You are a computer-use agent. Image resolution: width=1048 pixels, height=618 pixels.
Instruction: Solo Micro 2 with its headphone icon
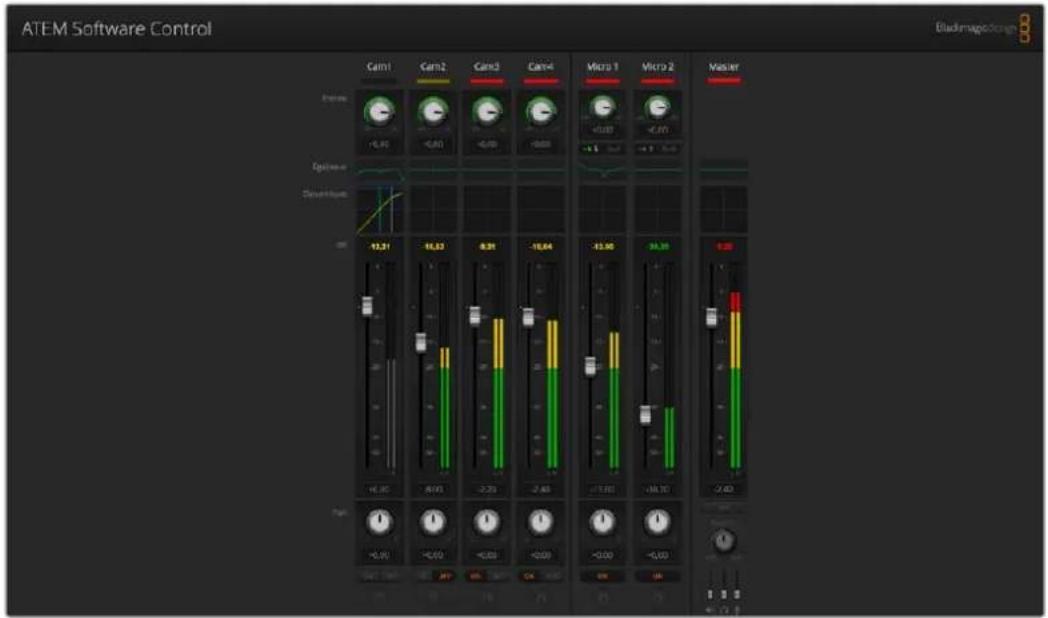[x=658, y=595]
